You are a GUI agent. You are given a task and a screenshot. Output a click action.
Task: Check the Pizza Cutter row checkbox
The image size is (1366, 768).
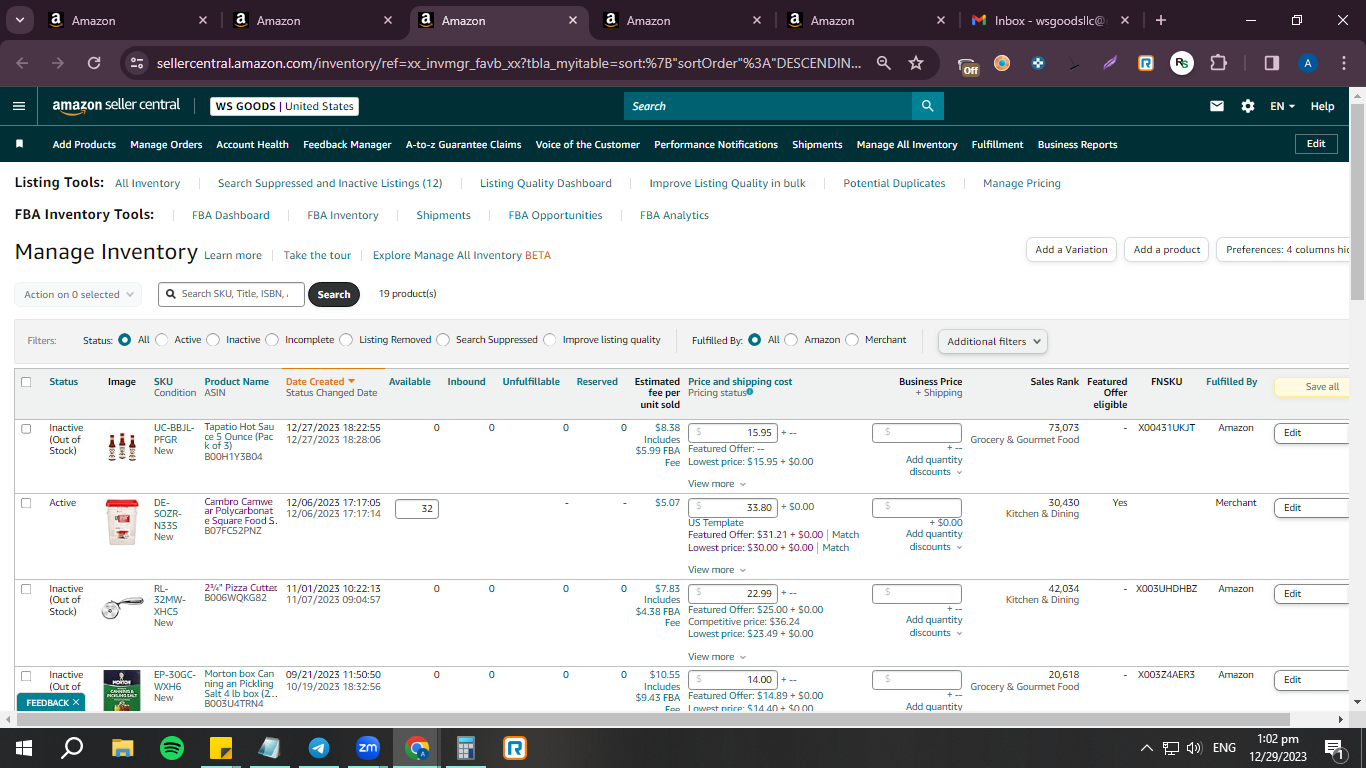[x=26, y=589]
